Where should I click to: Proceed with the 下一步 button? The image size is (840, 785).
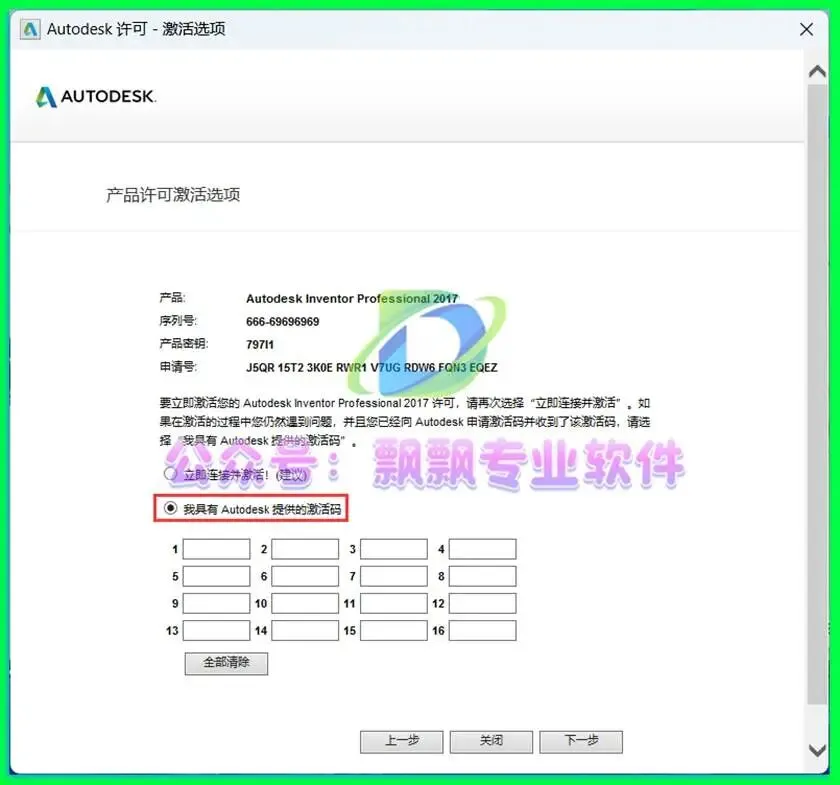pos(581,742)
